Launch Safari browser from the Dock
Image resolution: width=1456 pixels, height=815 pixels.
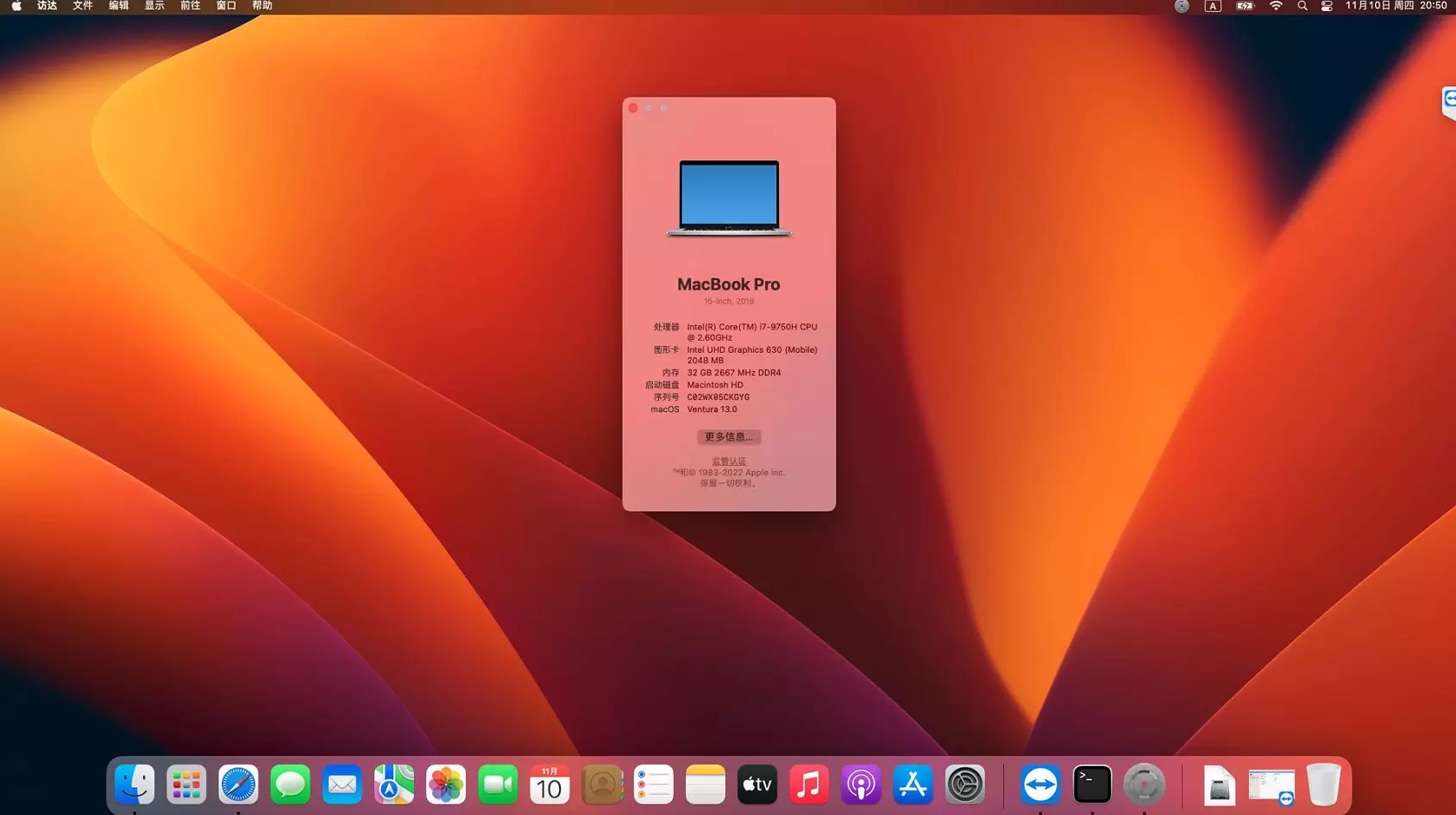click(238, 785)
